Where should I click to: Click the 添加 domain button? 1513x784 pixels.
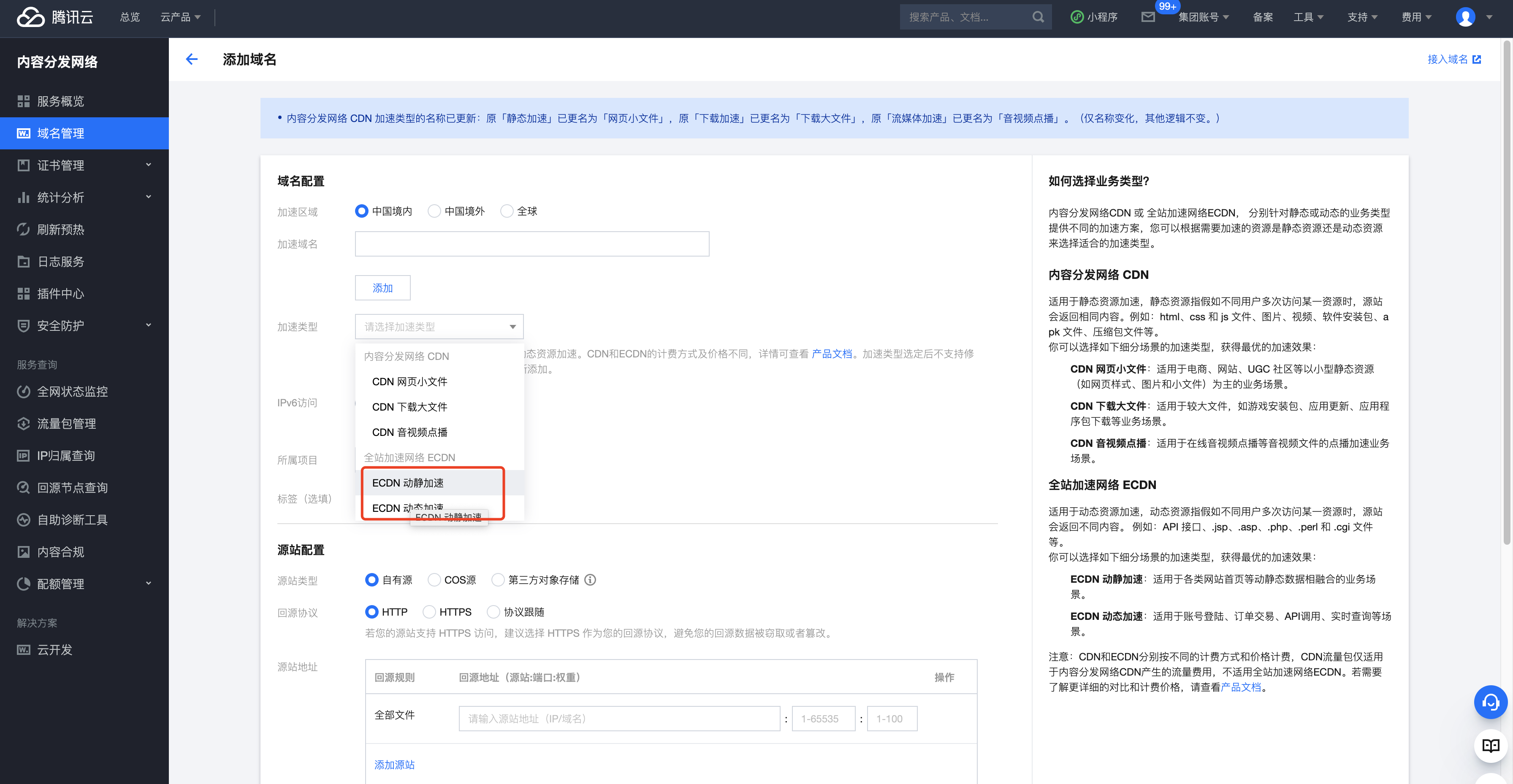[382, 288]
